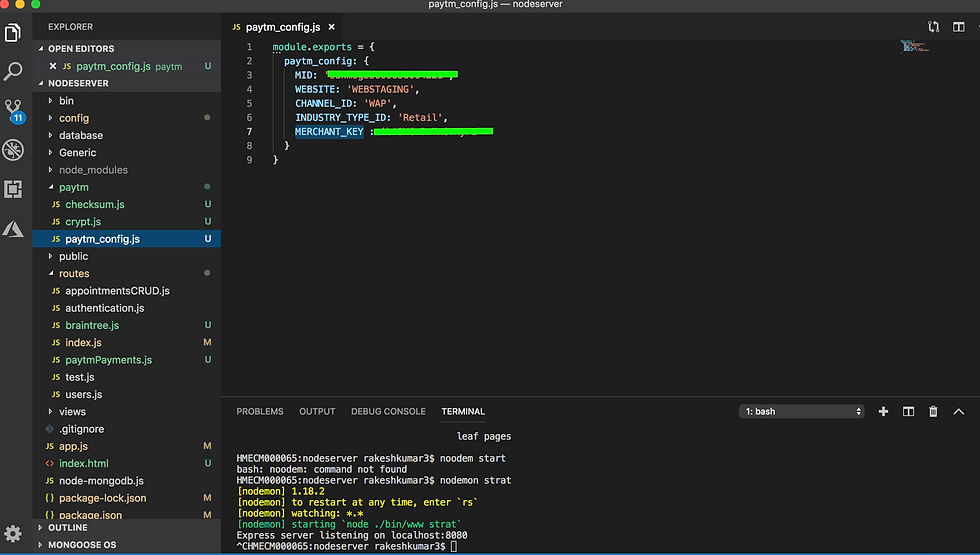Switch to the DEBUG CONSOLE tab

[x=388, y=411]
